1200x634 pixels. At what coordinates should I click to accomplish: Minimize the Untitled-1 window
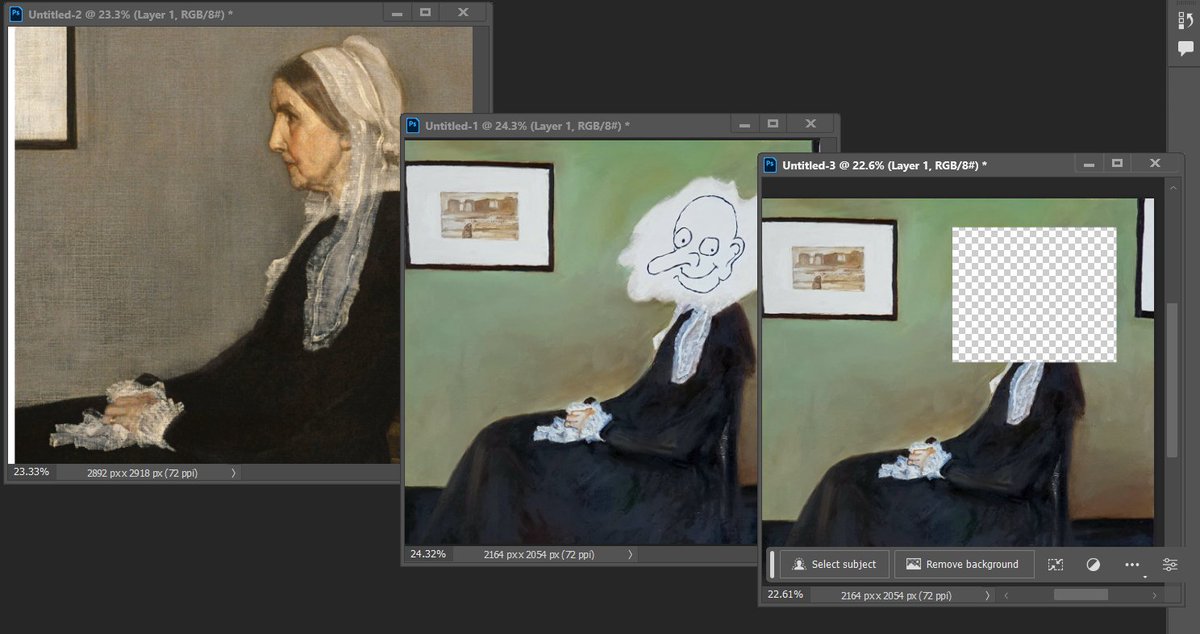[746, 124]
